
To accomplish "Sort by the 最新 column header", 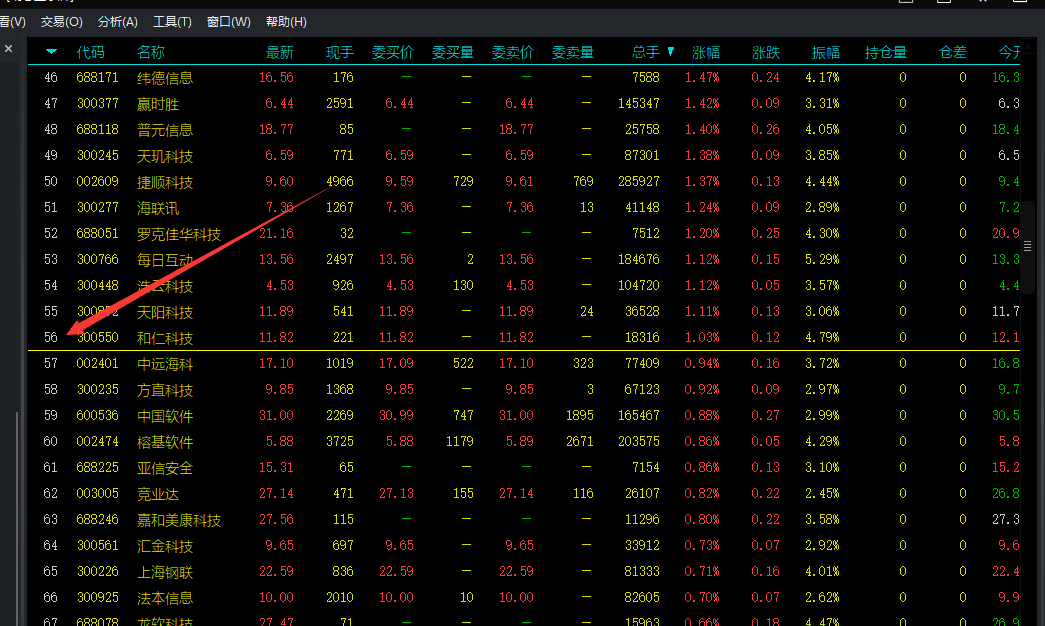I will pos(279,52).
